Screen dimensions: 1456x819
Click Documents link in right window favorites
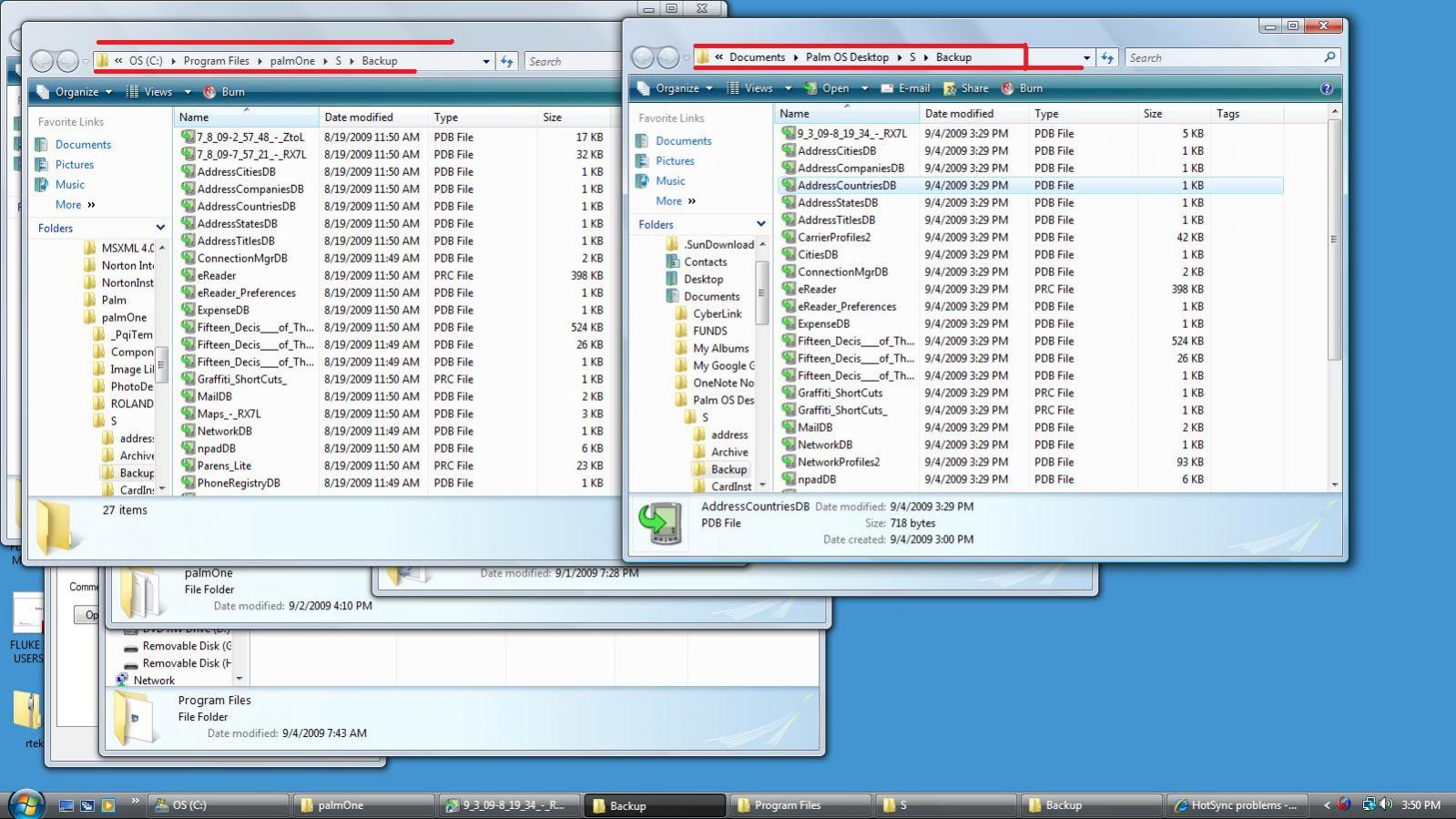(x=683, y=140)
